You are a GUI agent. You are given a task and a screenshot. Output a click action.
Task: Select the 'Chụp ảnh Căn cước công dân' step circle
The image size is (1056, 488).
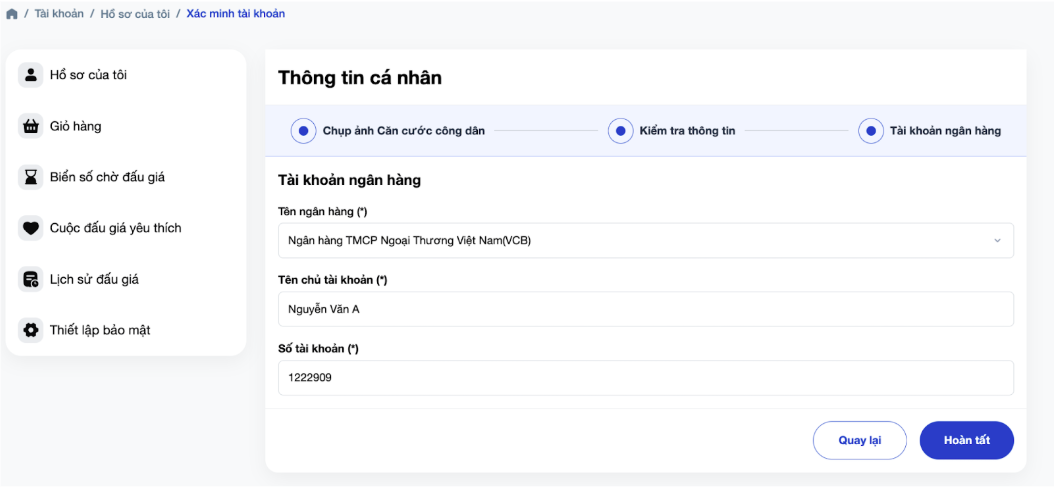click(303, 131)
